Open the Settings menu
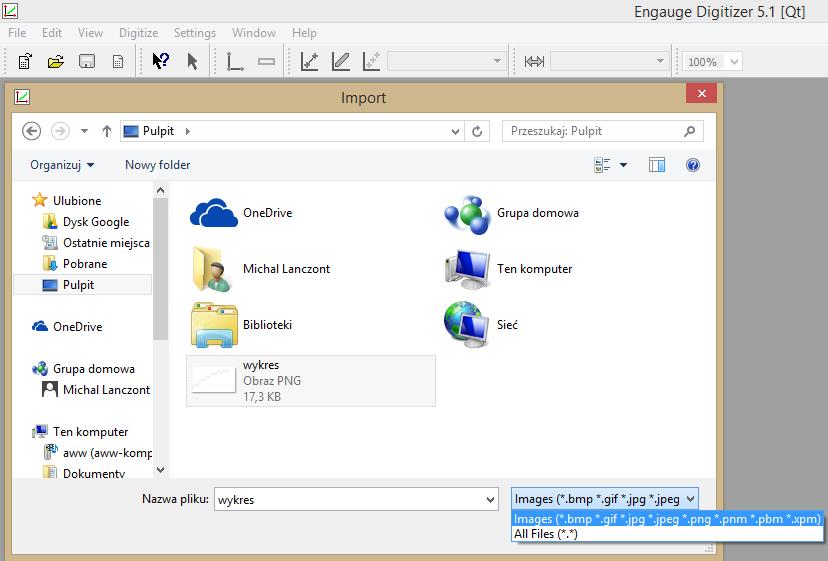The height and width of the screenshot is (561, 828). click(x=195, y=33)
